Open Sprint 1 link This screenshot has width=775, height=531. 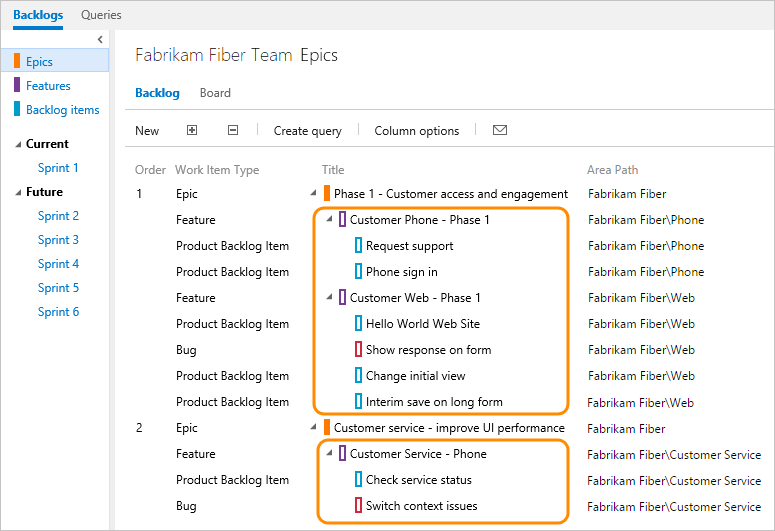pyautogui.click(x=58, y=168)
